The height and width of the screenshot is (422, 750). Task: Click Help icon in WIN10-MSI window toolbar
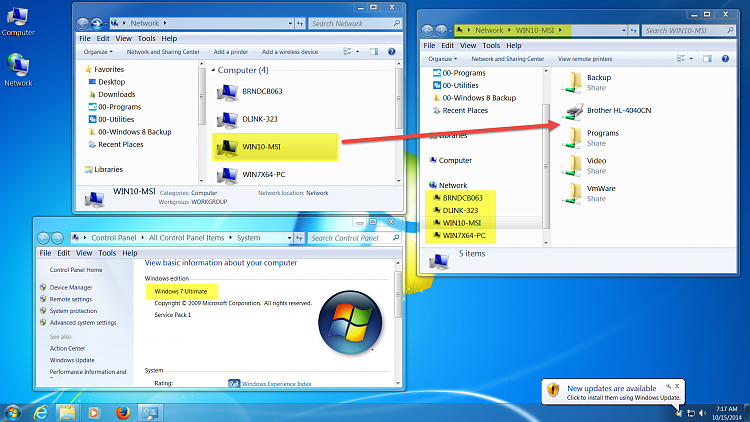(x=725, y=59)
